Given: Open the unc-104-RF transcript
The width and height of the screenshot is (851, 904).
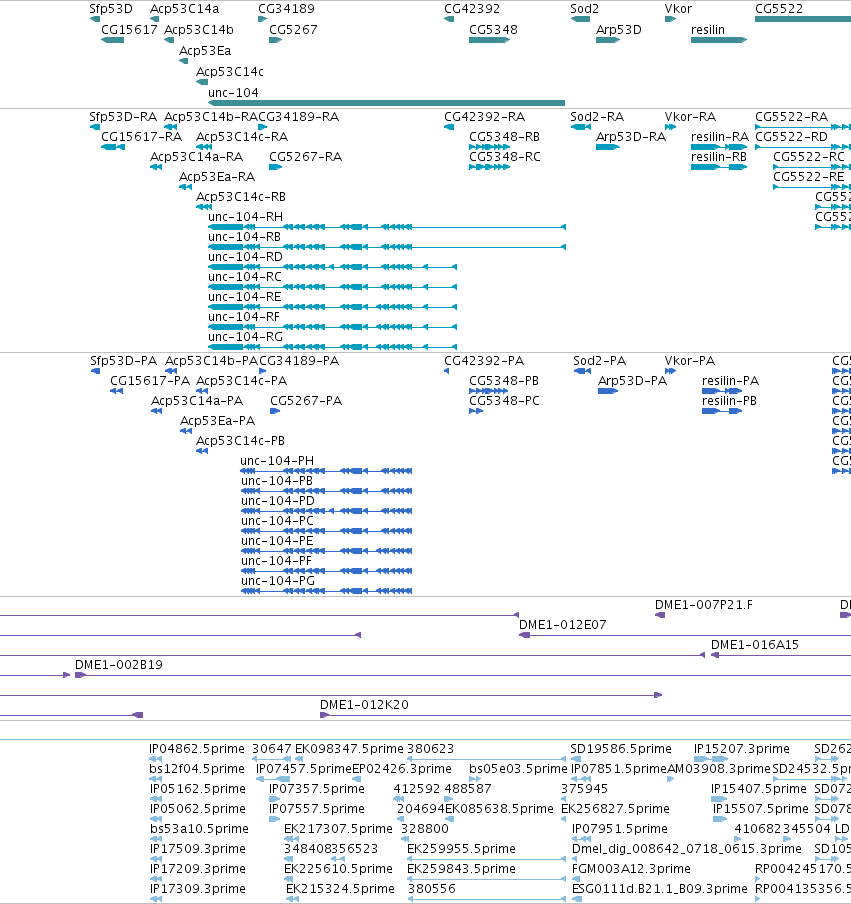Looking at the screenshot, I should coord(333,327).
